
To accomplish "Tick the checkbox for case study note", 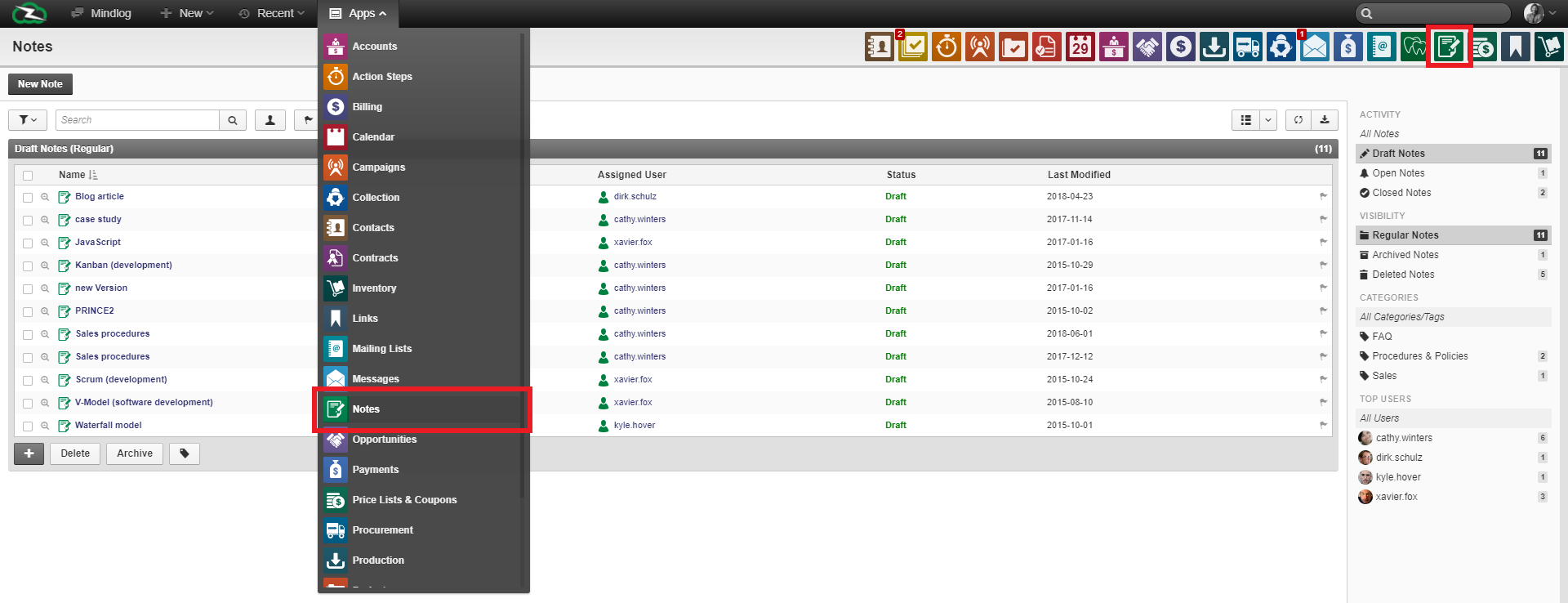I will tap(28, 221).
